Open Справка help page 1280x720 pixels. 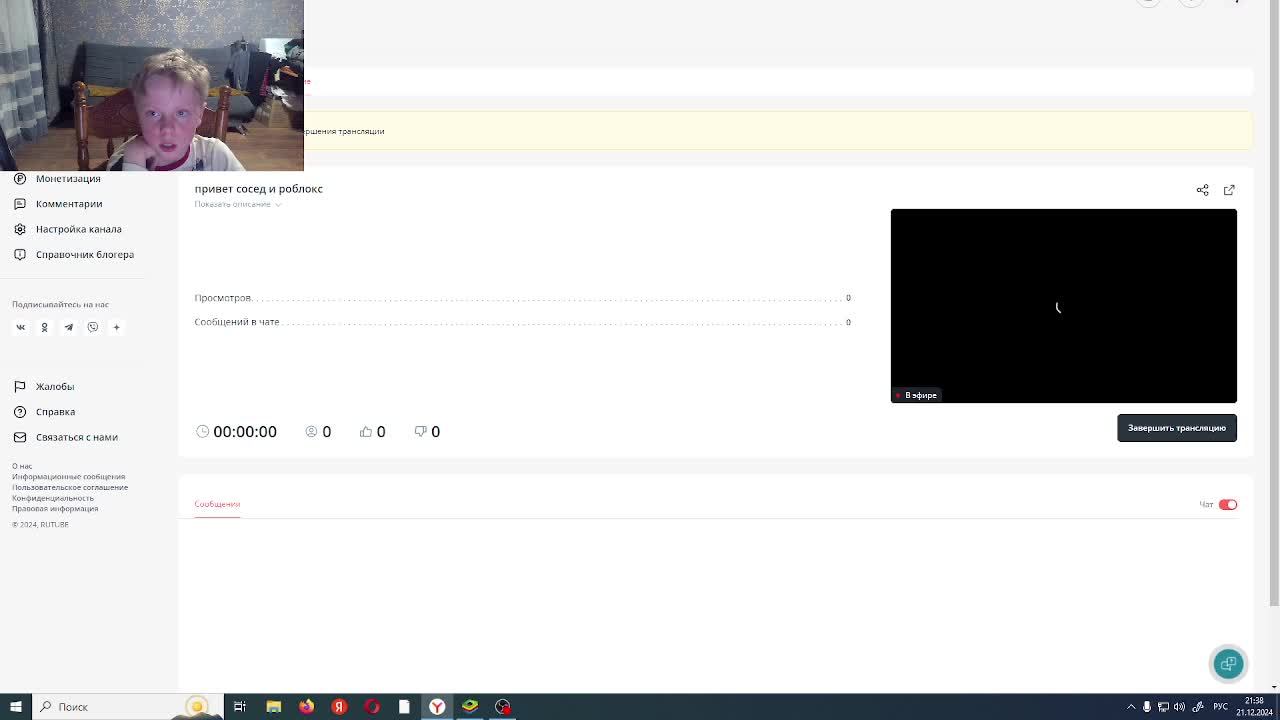pos(55,412)
